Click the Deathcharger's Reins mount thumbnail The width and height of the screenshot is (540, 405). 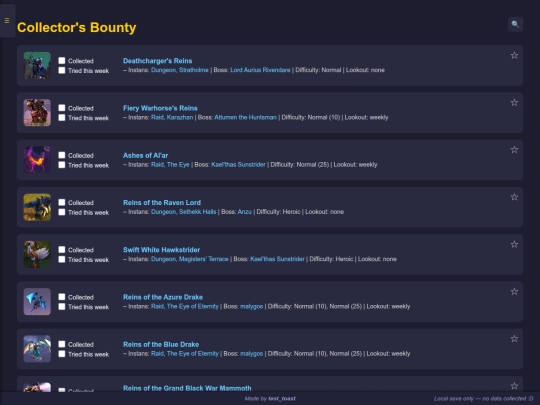[x=37, y=65]
